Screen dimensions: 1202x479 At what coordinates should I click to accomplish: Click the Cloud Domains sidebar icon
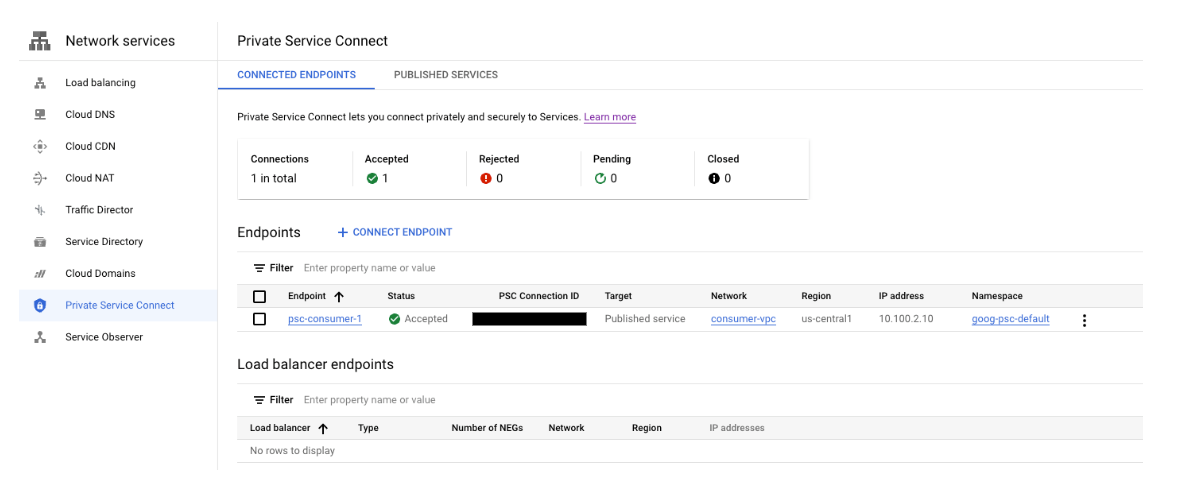(40, 273)
